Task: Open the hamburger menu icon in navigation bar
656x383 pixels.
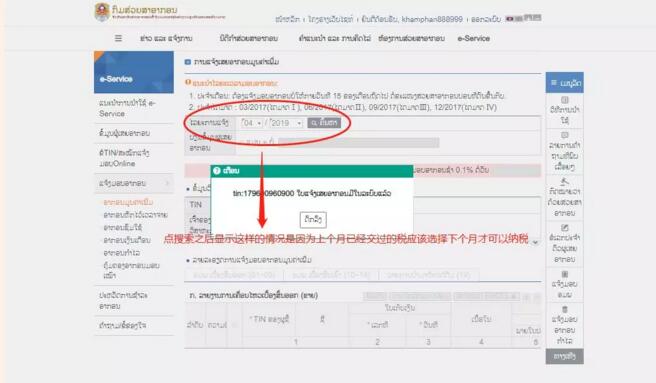Action: [118, 38]
